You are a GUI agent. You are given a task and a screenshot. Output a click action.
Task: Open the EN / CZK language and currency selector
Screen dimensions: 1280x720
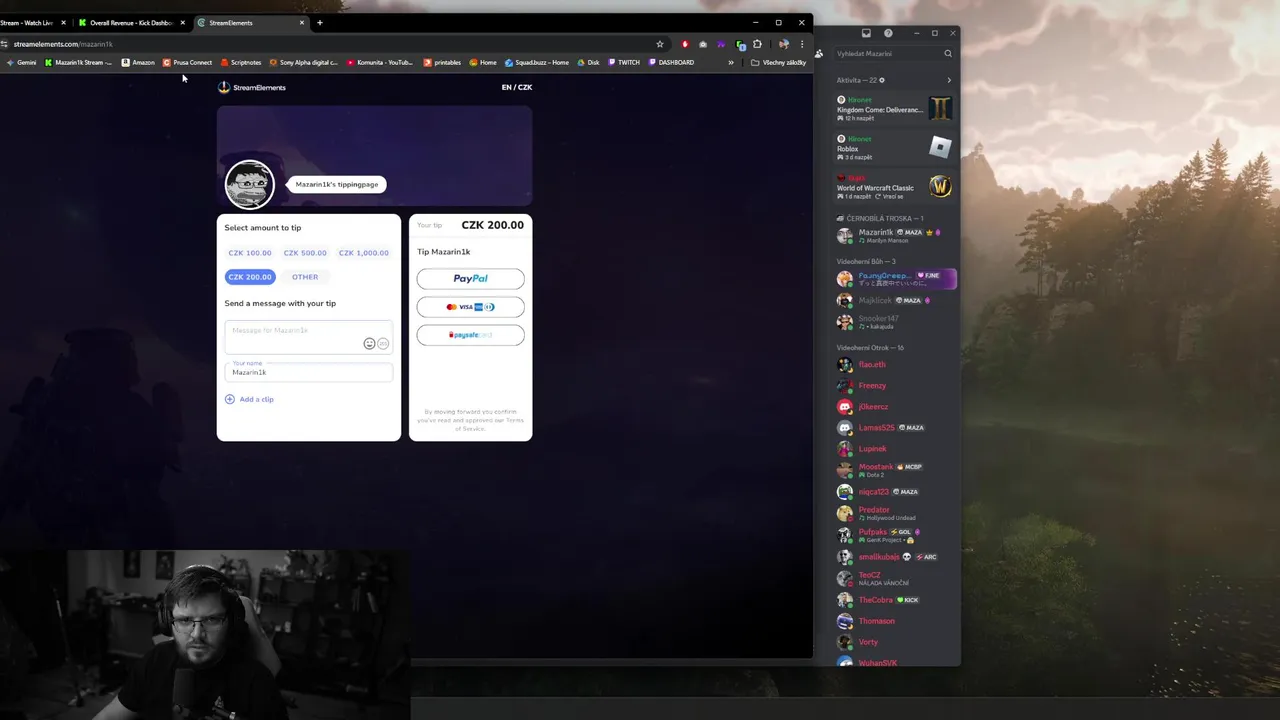(x=517, y=87)
